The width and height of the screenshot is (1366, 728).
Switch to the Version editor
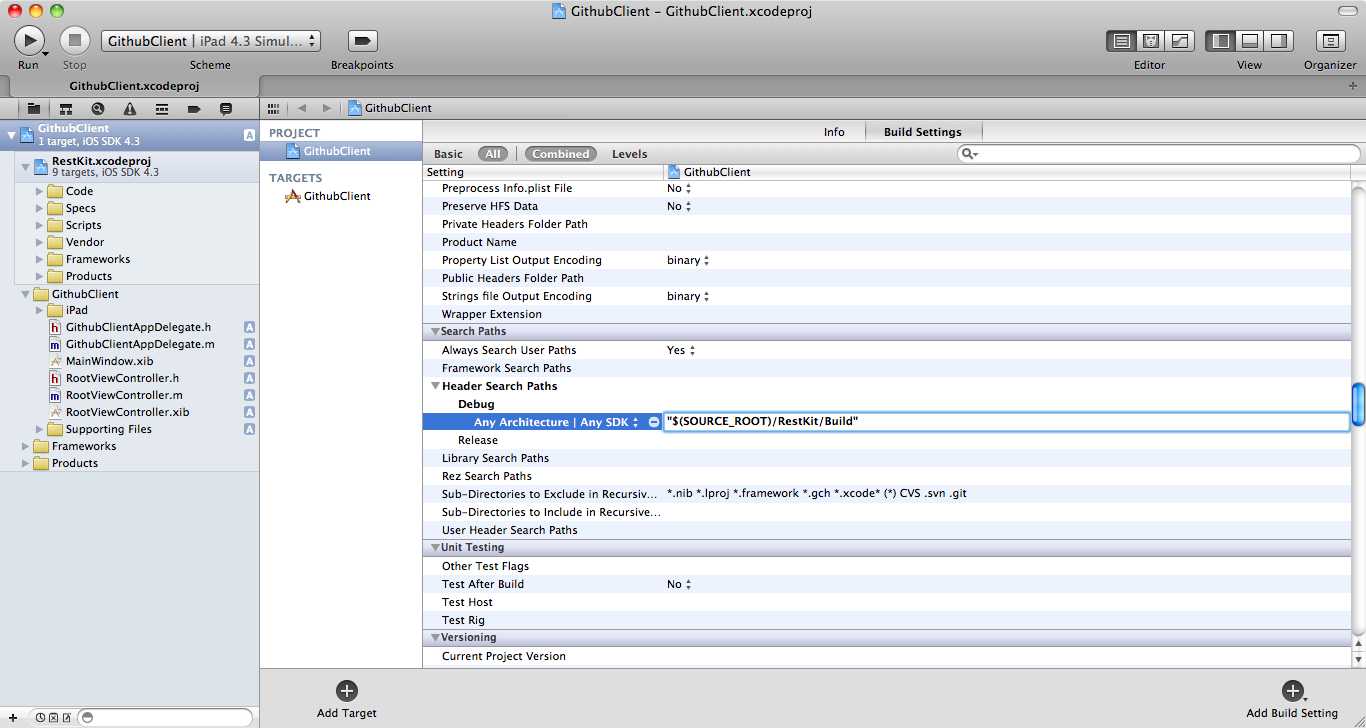1180,41
